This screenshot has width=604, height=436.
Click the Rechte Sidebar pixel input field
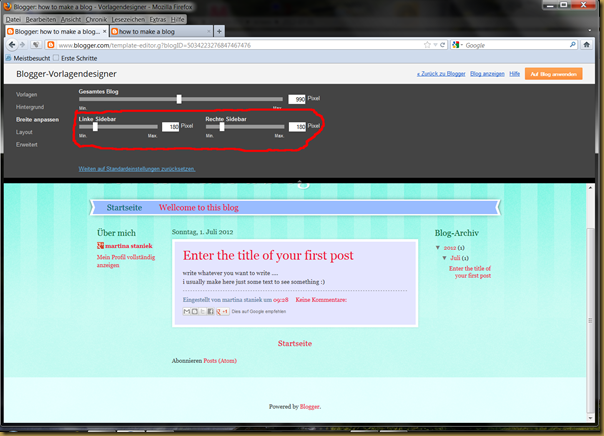coord(297,126)
